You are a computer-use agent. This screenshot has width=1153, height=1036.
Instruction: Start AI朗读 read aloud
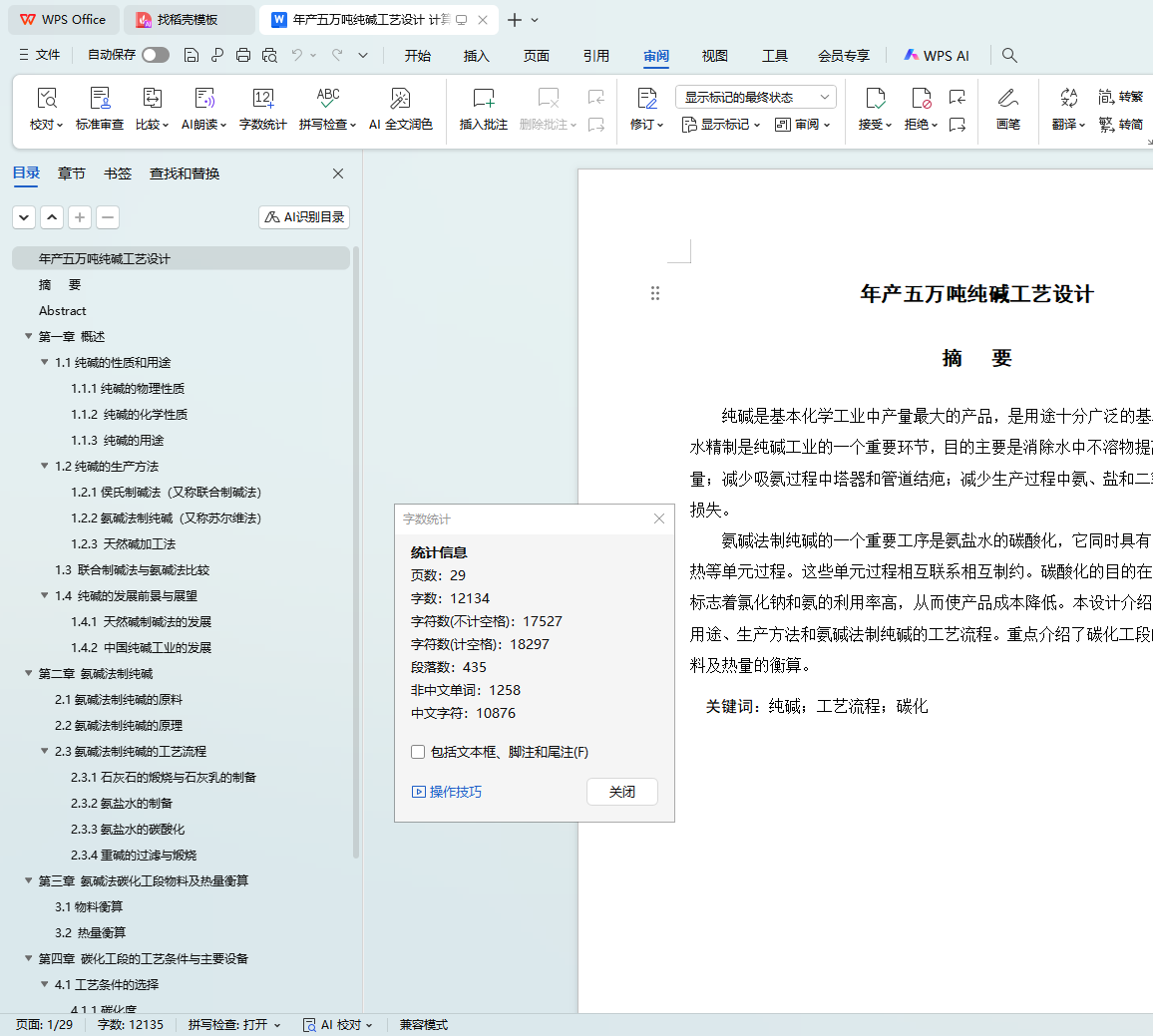[x=203, y=99]
